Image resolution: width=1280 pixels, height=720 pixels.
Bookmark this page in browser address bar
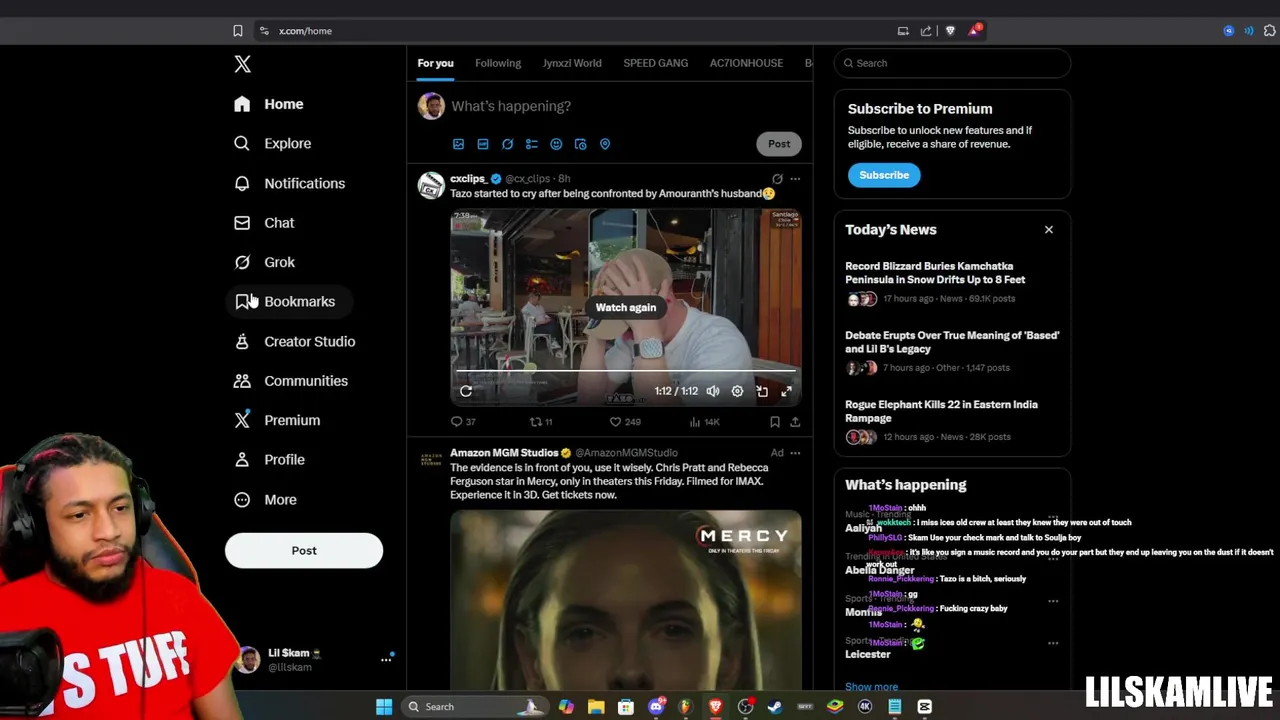238,31
